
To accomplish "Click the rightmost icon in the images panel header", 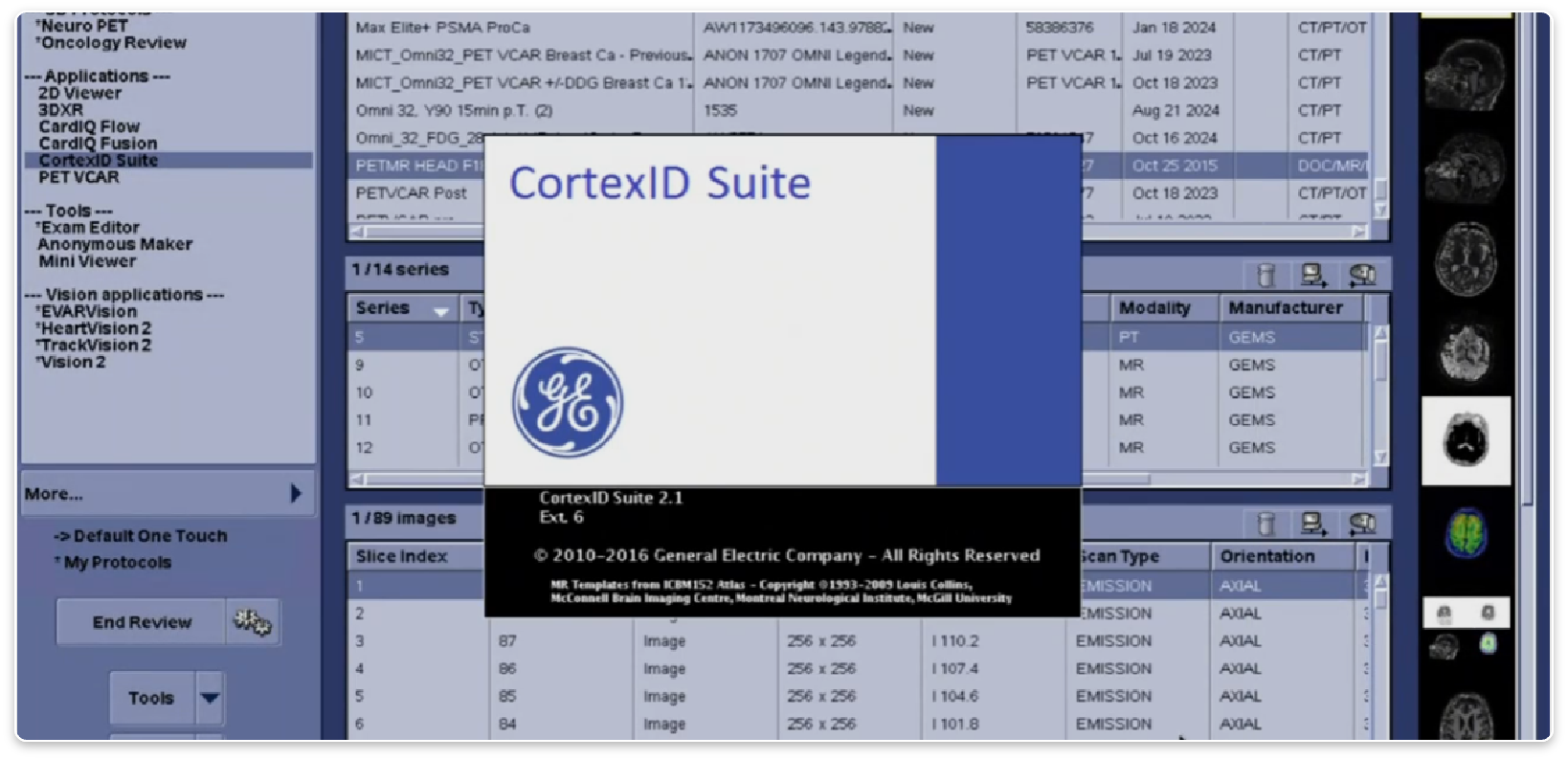I will click(x=1362, y=524).
